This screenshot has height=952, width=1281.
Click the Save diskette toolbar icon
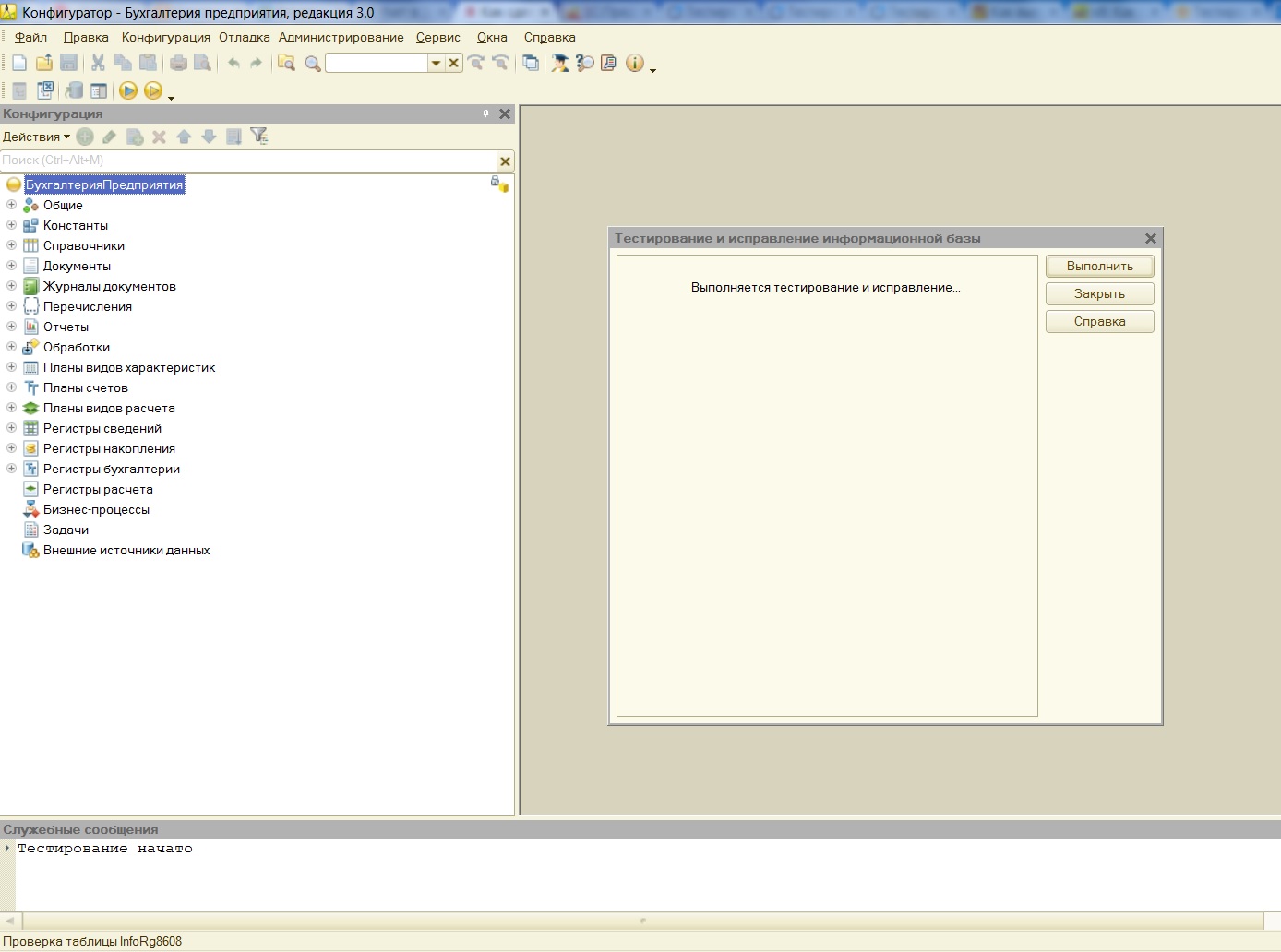68,63
